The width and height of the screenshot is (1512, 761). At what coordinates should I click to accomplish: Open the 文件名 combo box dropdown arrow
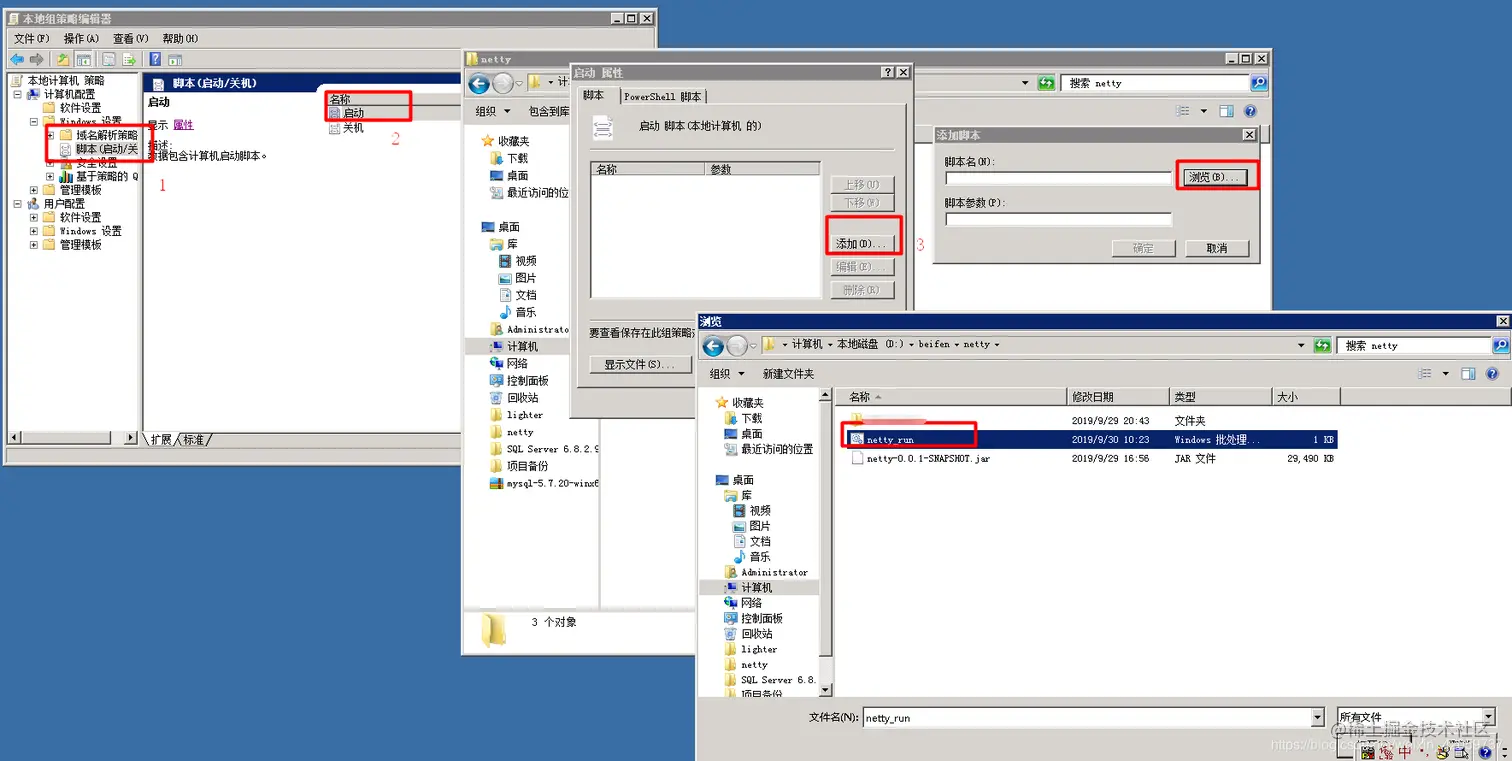coord(1317,717)
